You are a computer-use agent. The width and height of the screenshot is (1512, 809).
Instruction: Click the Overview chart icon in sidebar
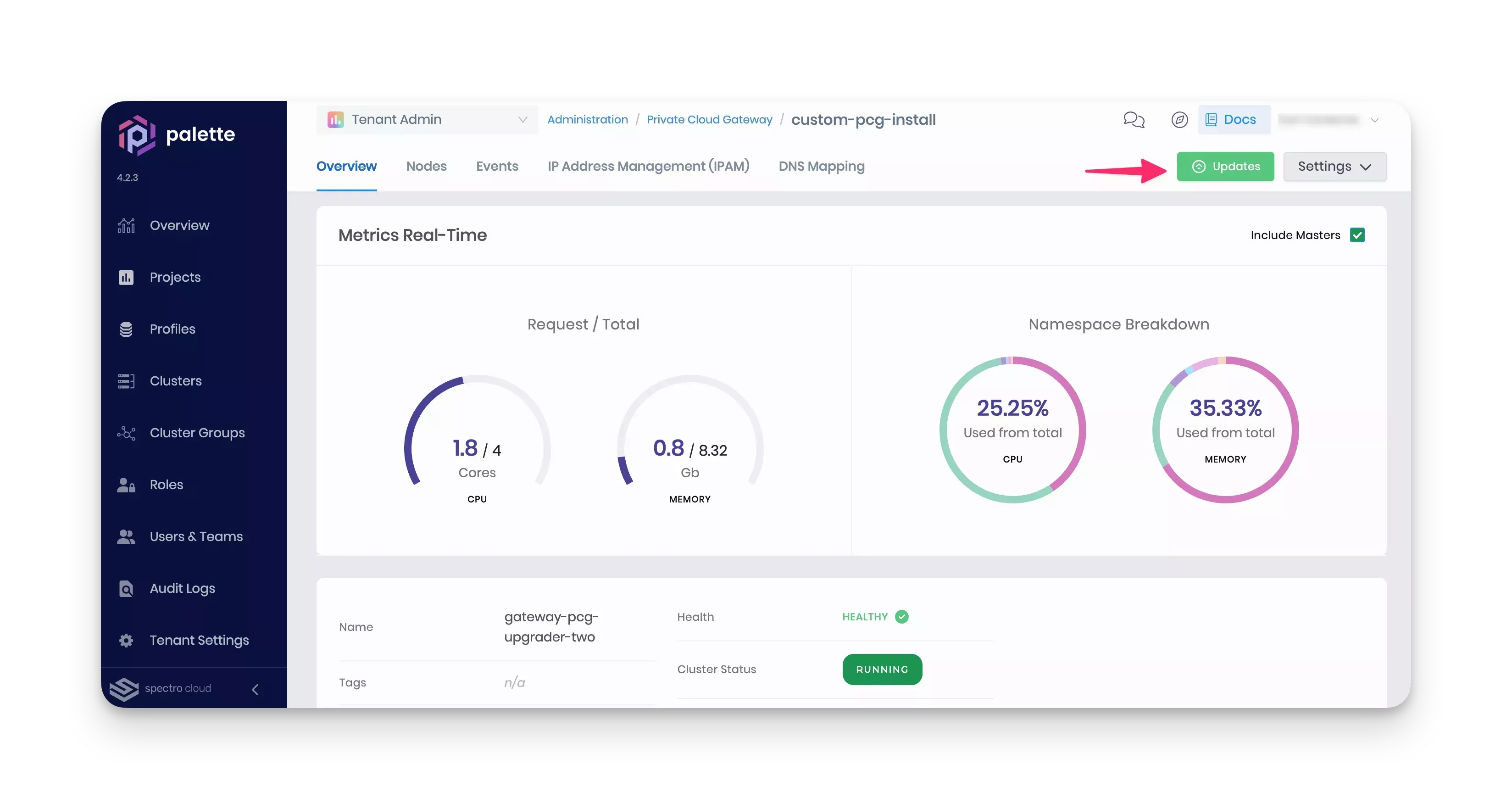(x=126, y=225)
